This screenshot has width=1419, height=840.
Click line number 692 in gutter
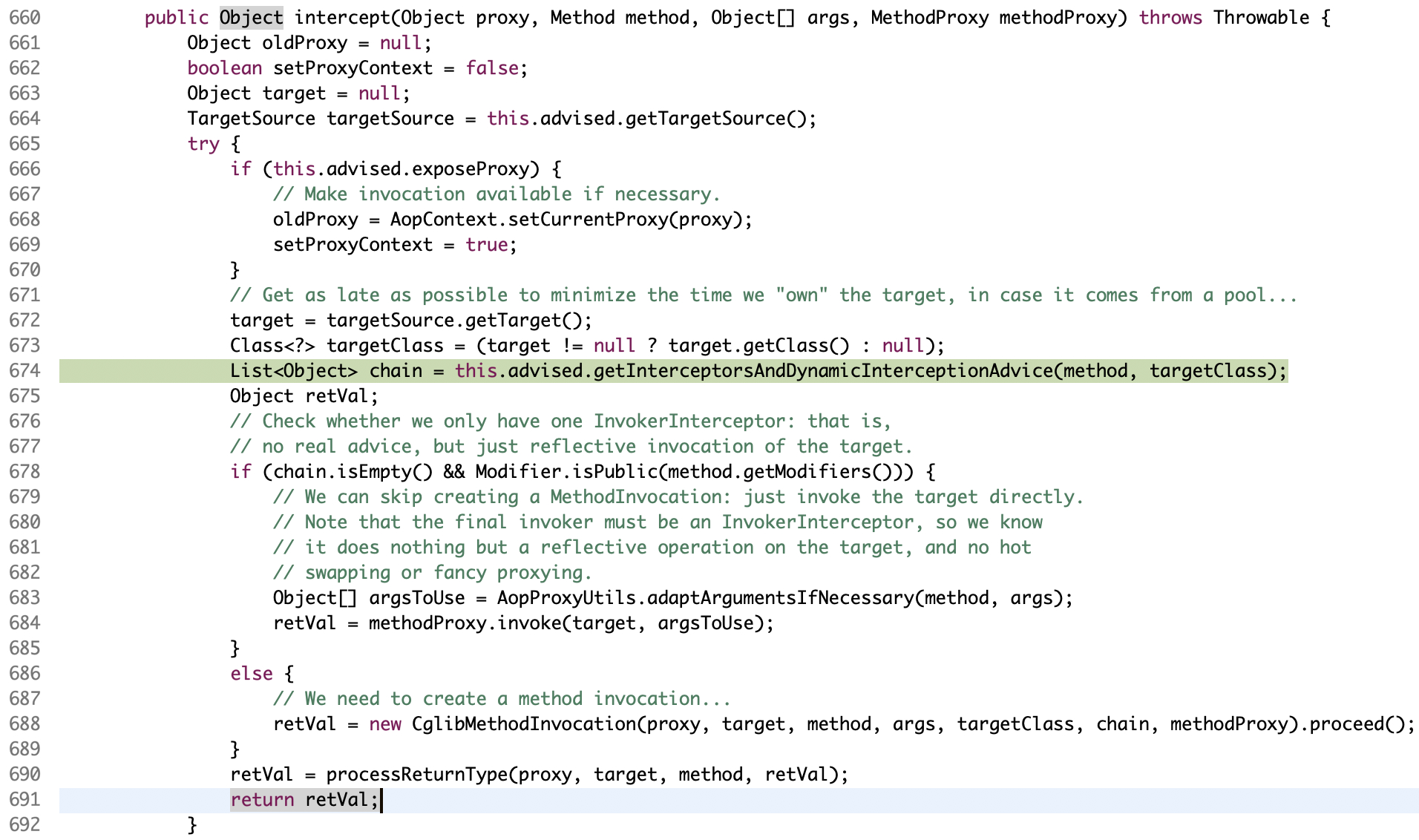click(x=24, y=825)
